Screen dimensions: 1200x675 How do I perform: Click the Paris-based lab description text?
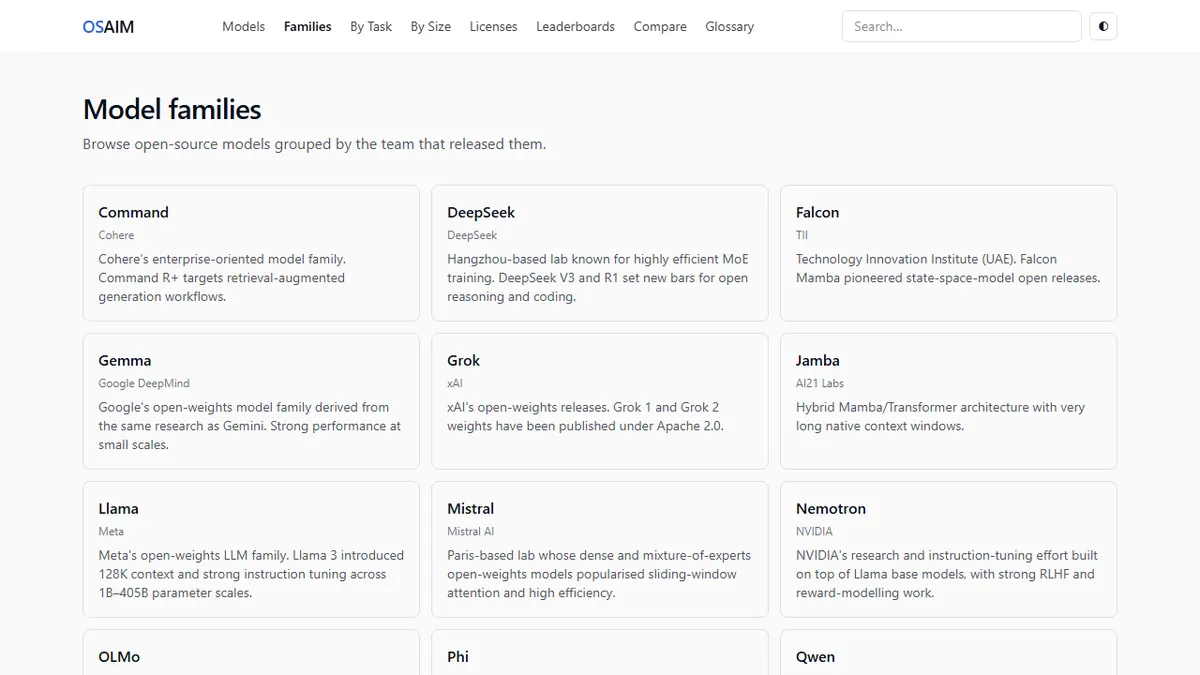(599, 574)
